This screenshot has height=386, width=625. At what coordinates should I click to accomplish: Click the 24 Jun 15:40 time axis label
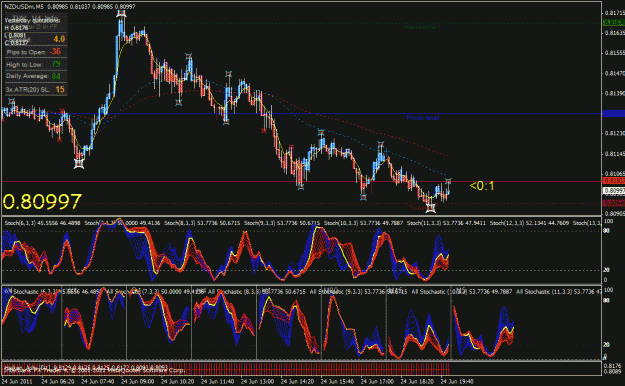click(x=337, y=381)
